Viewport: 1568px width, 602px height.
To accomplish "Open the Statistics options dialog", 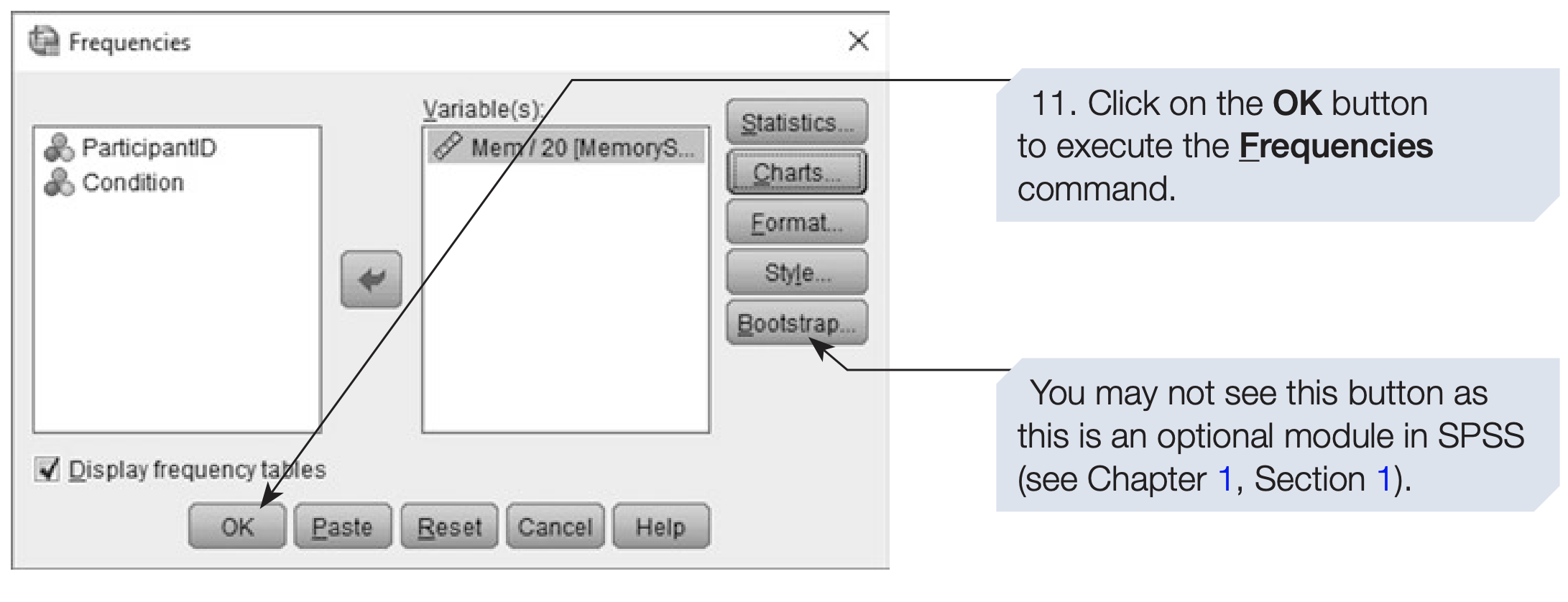I will (x=797, y=123).
